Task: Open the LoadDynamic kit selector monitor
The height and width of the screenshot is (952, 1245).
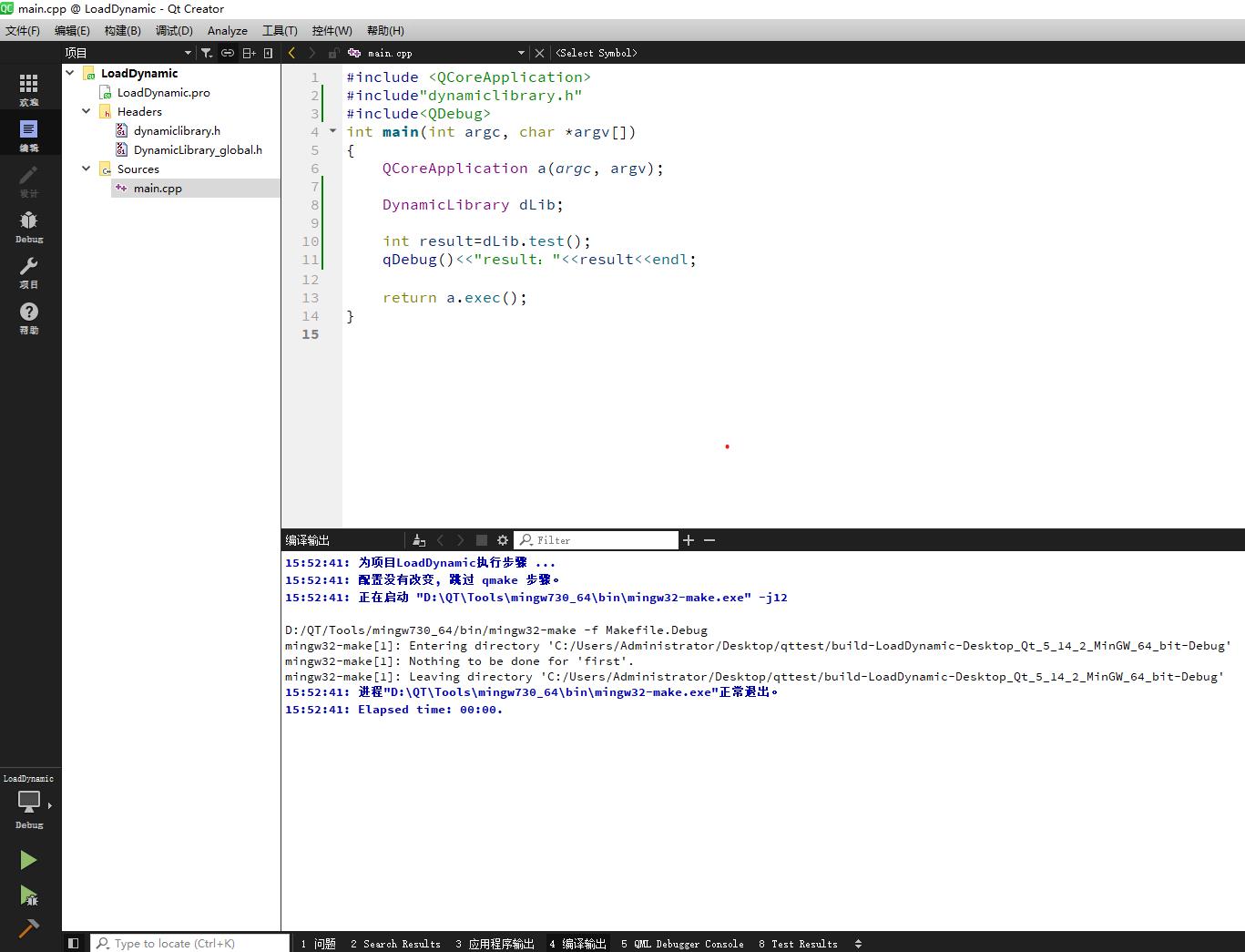Action: point(29,802)
